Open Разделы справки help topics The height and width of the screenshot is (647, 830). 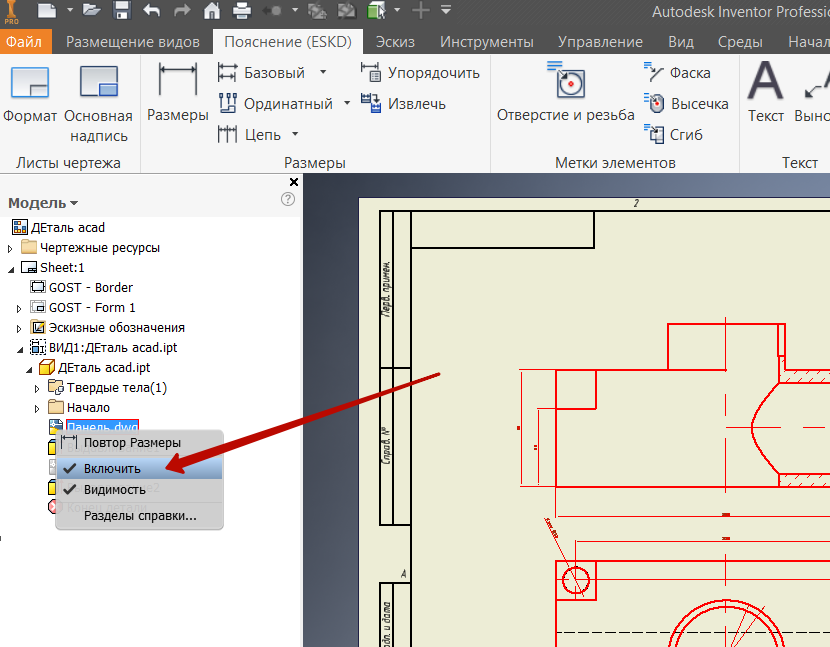140,516
